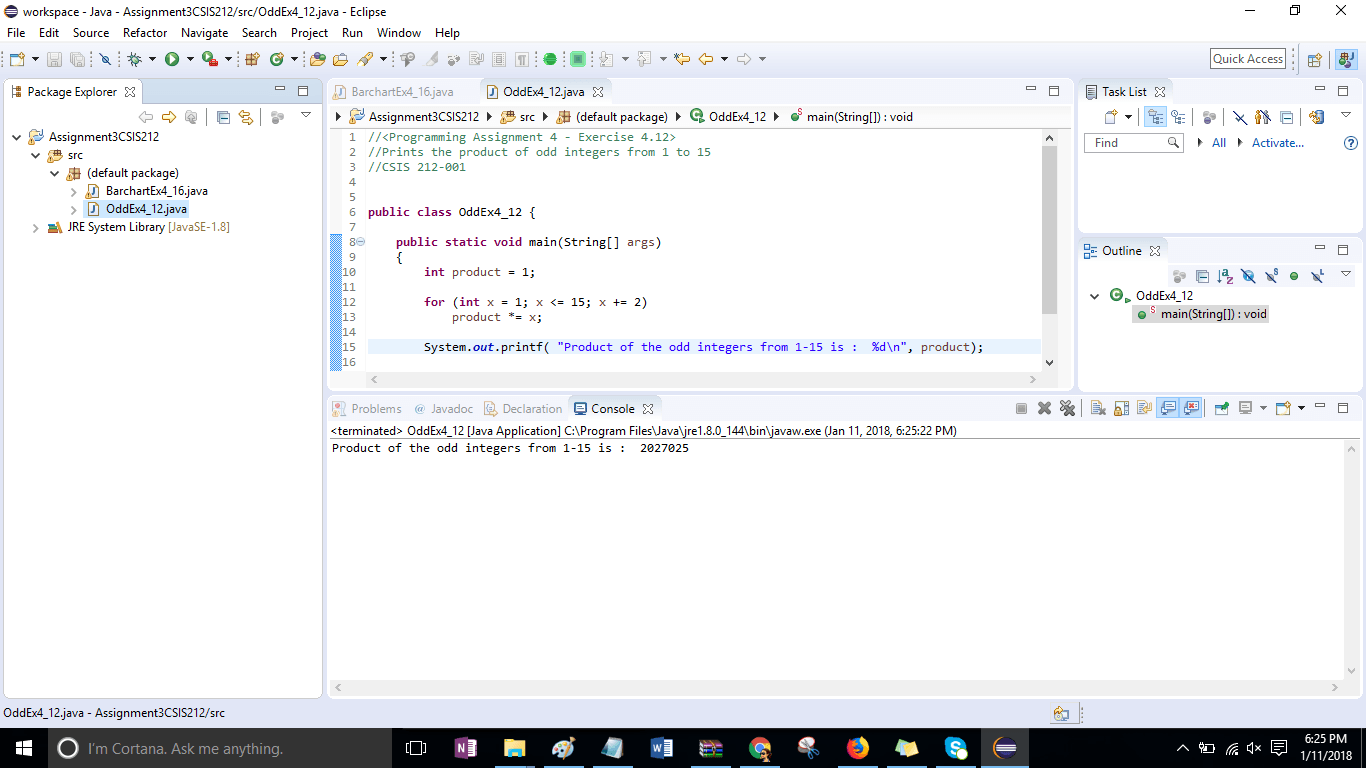Open the Eclipse icon in the Windows taskbar
The image size is (1366, 768).
coord(1005,748)
